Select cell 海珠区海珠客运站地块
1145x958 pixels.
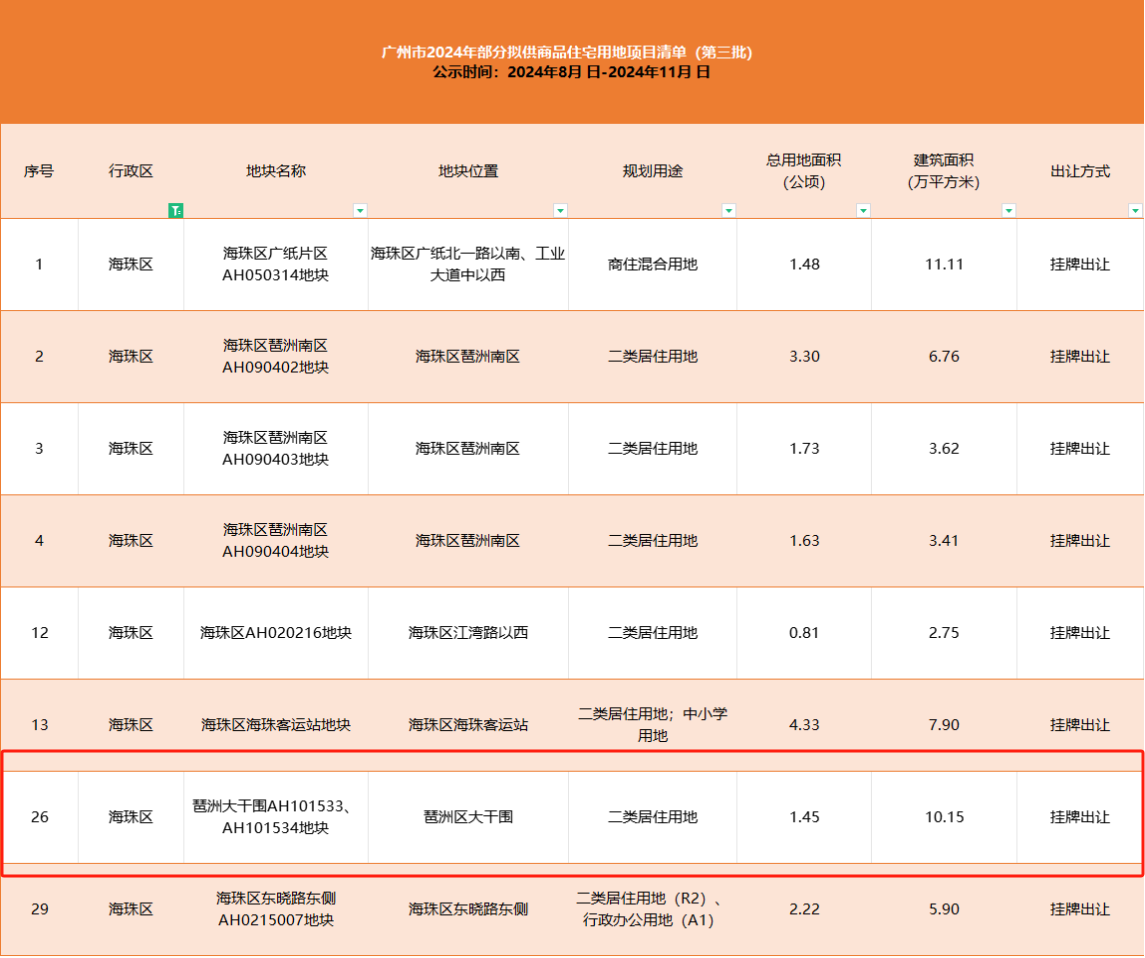coord(276,724)
